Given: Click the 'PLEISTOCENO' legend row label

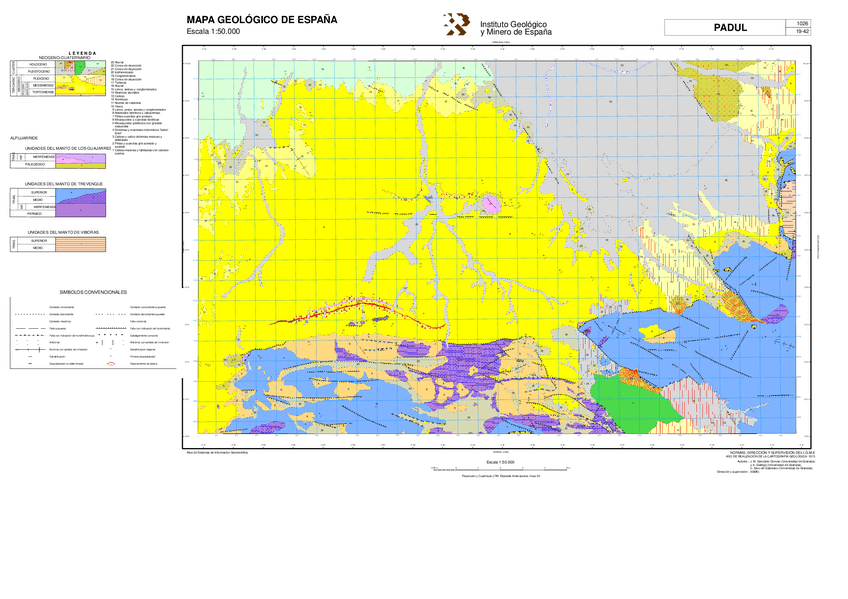Looking at the screenshot, I should pyautogui.click(x=39, y=71).
